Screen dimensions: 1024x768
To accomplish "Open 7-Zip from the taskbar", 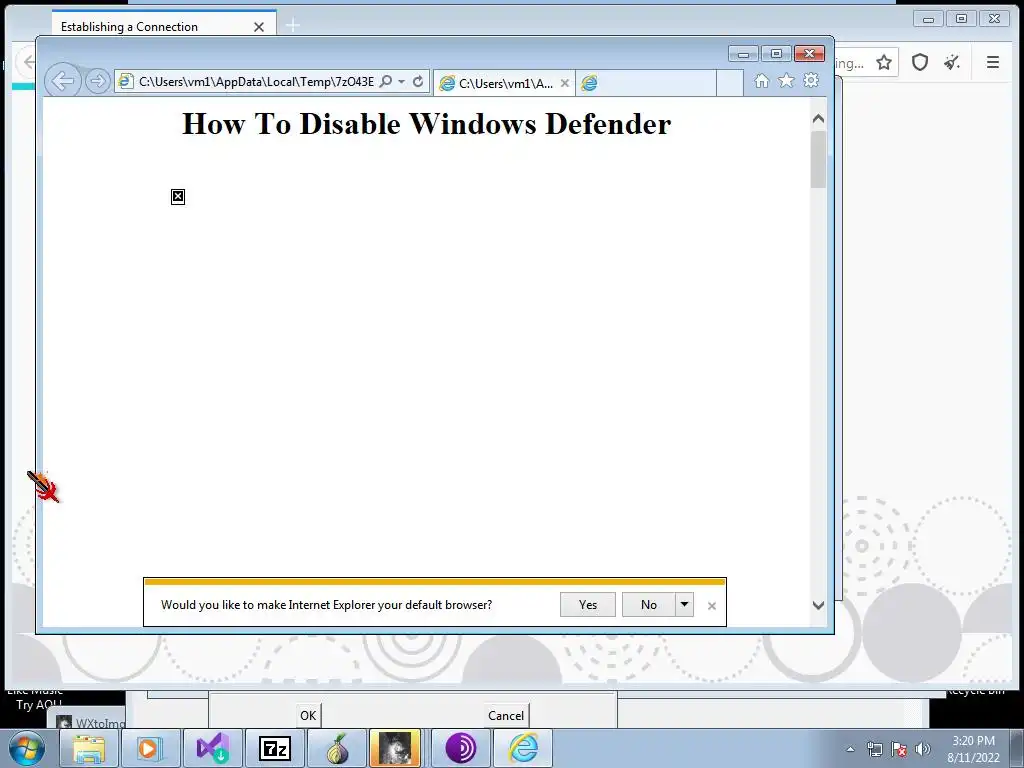I will click(274, 748).
